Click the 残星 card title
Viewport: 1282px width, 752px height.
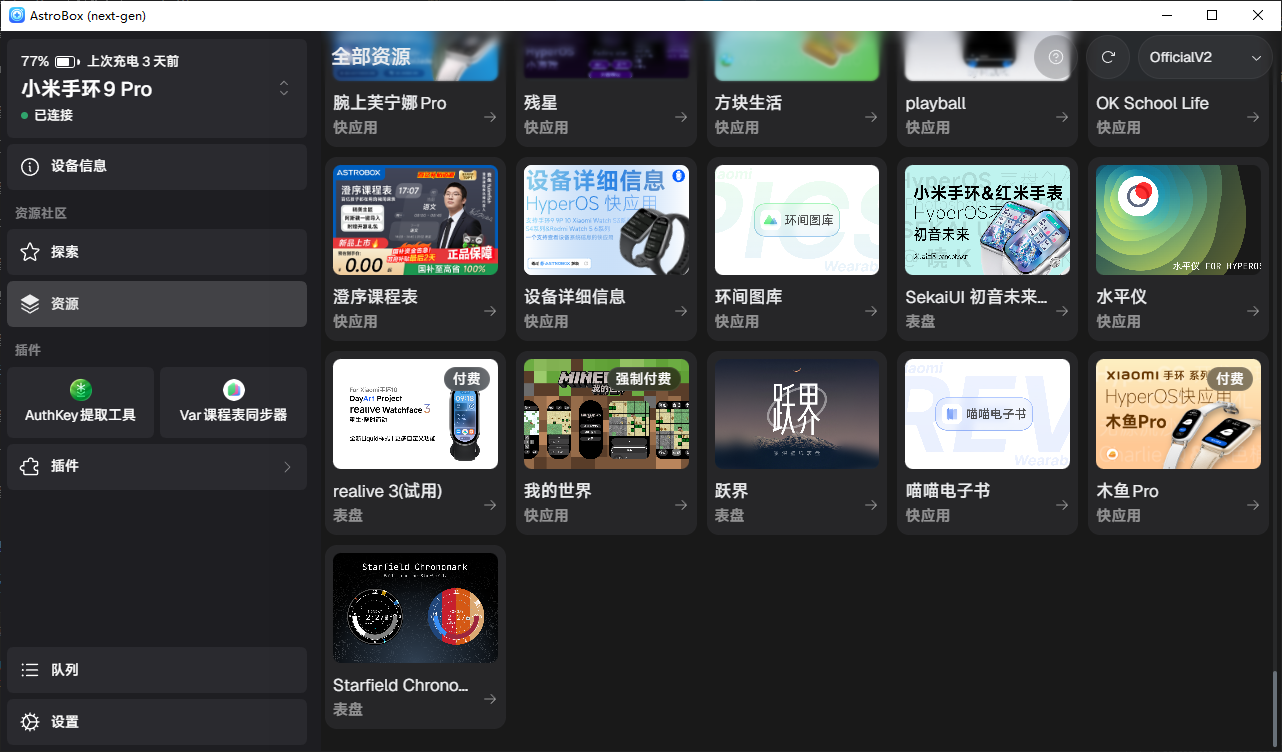541,103
